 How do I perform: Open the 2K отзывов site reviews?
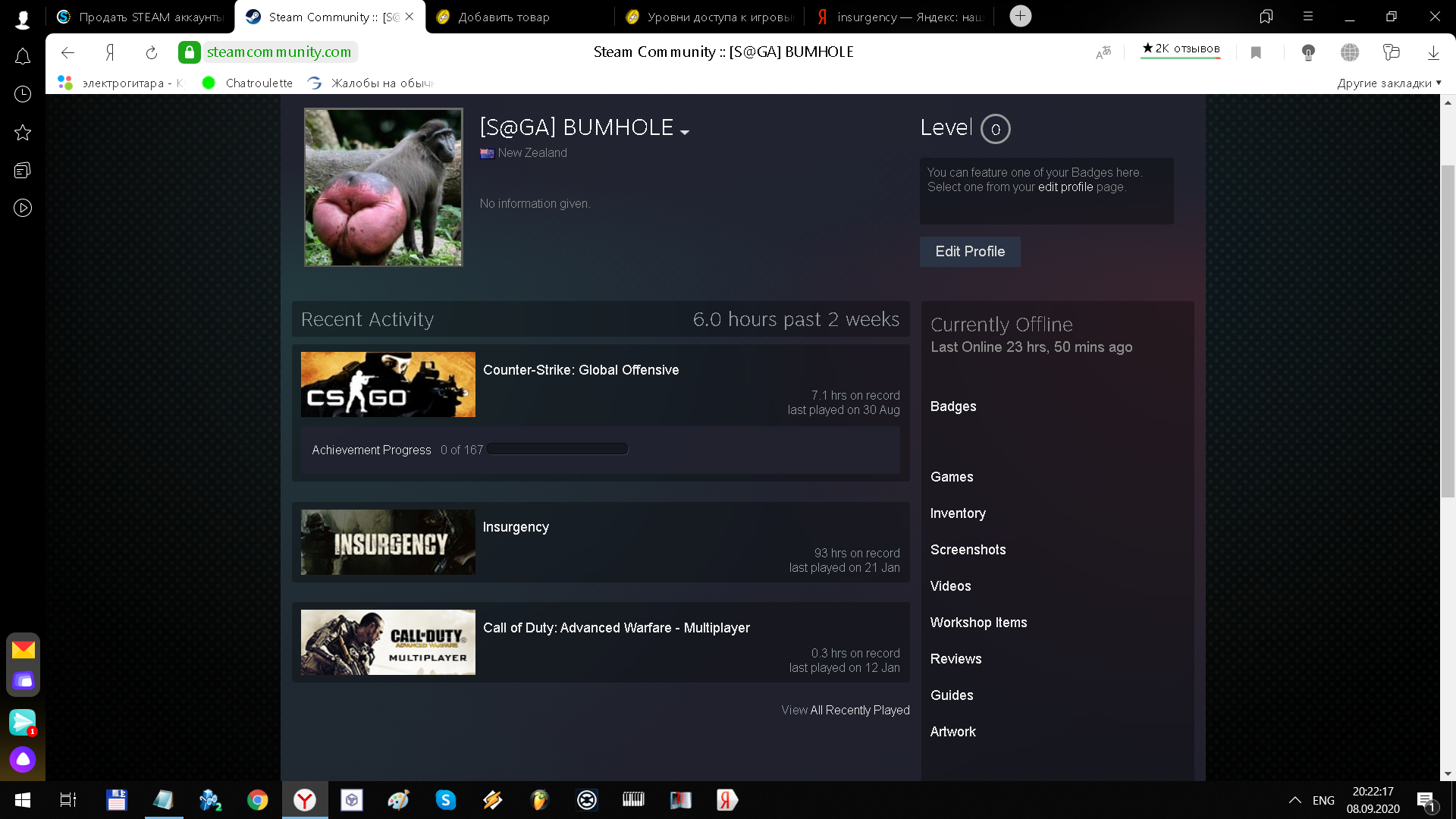pyautogui.click(x=1181, y=49)
